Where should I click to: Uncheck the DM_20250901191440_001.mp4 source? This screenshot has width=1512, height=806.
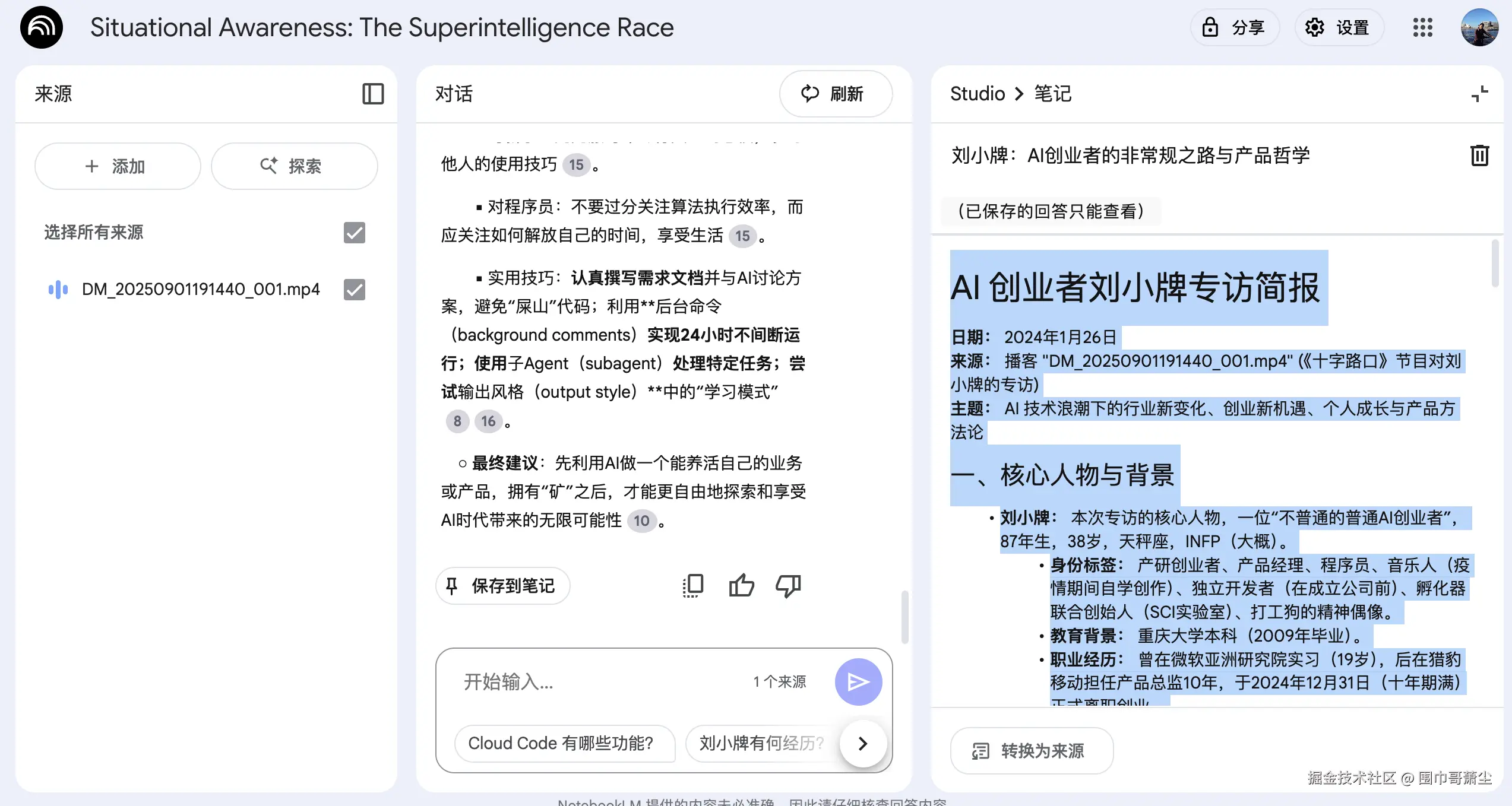tap(355, 290)
